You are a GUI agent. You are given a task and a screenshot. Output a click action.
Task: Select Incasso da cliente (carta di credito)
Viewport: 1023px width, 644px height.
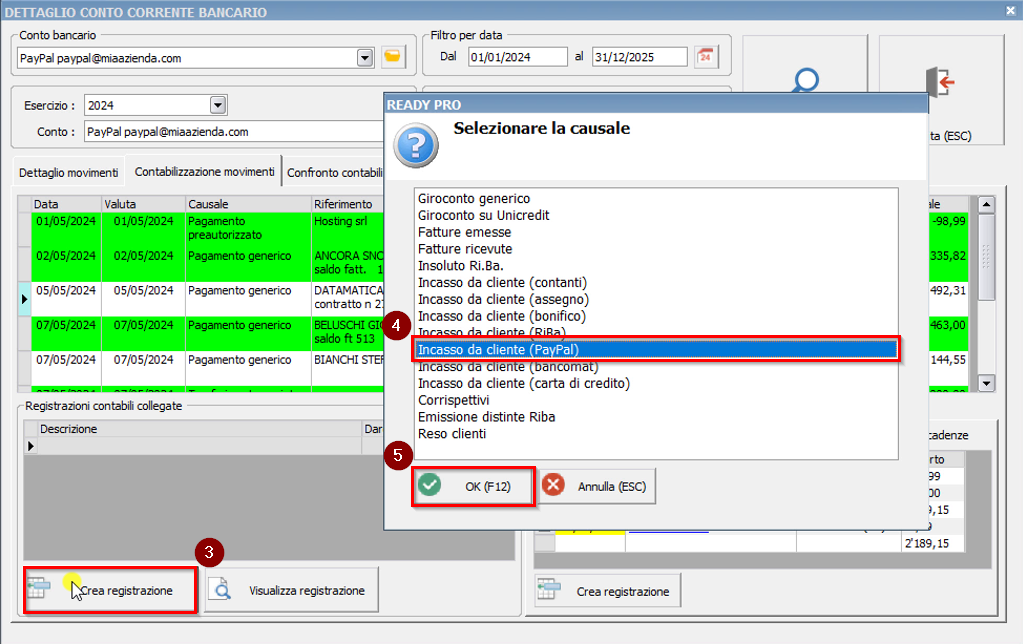pos(656,383)
